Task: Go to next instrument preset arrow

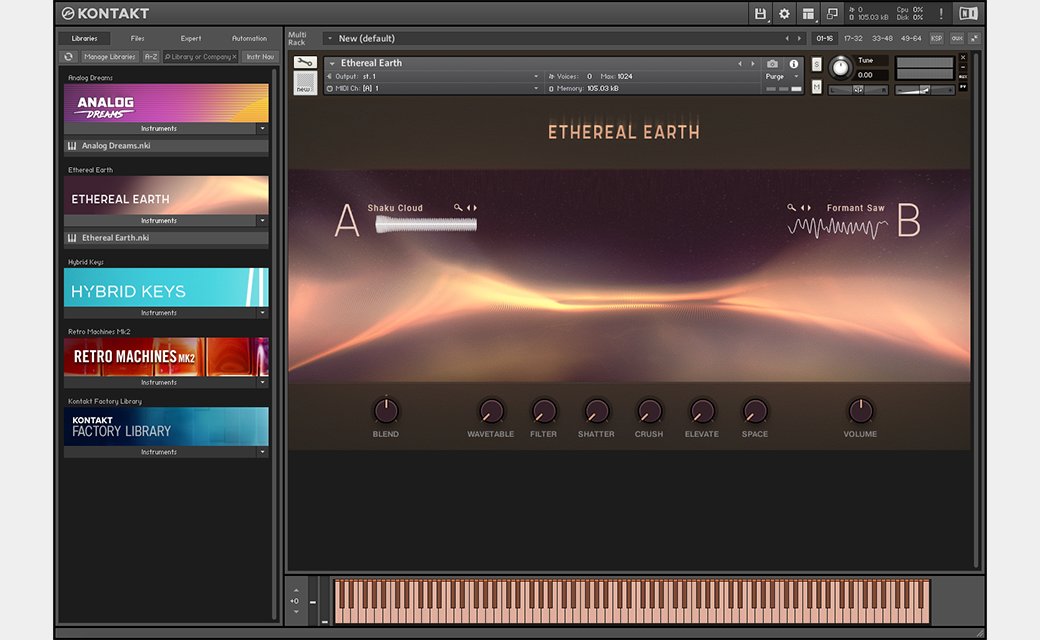Action: (753, 64)
